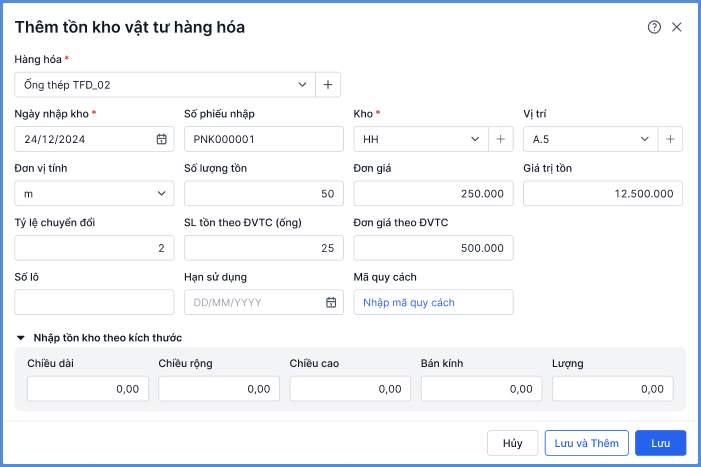Add new Kho with plus icon
The height and width of the screenshot is (467, 701).
click(x=500, y=139)
